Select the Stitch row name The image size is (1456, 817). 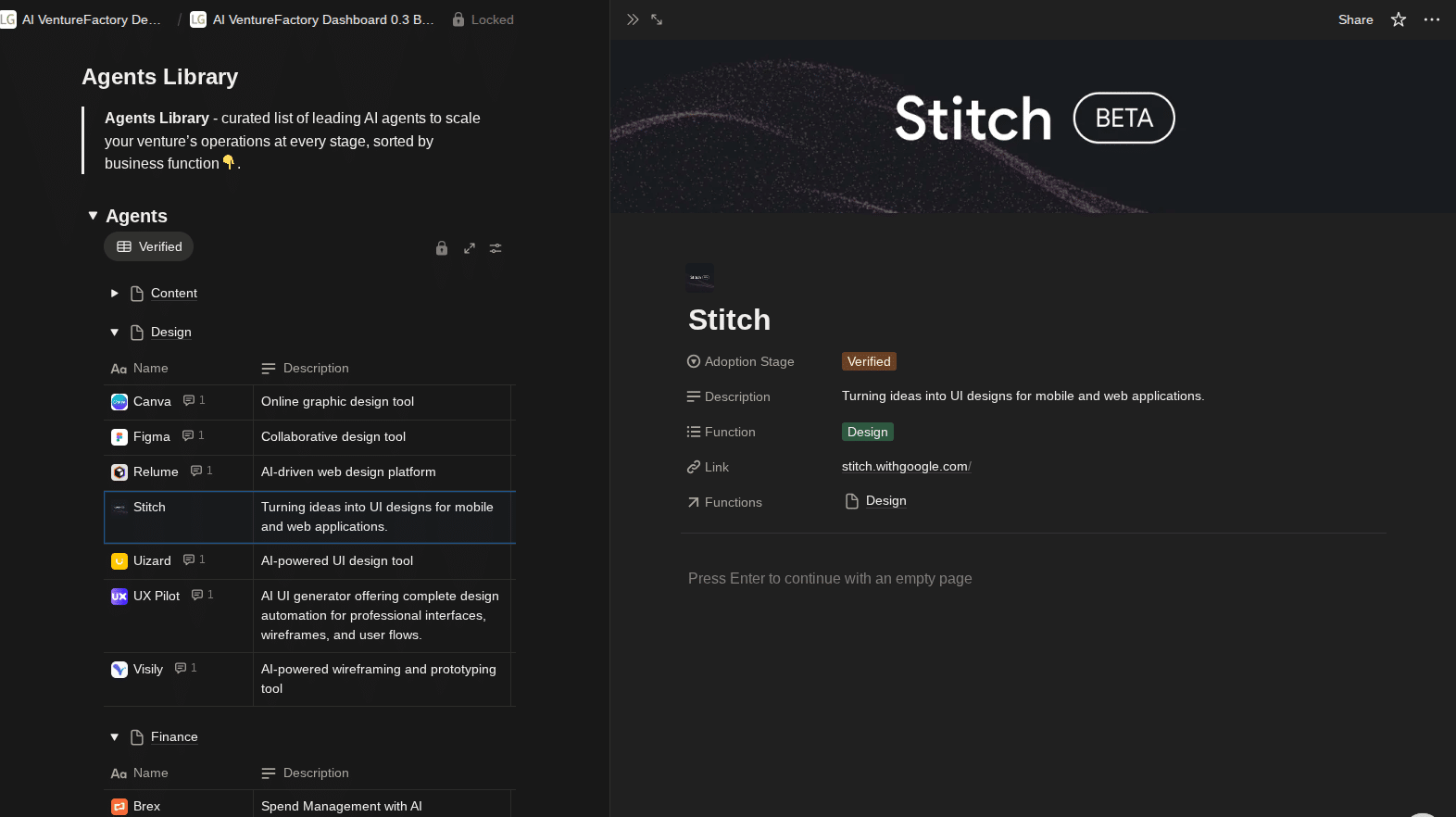pos(149,507)
